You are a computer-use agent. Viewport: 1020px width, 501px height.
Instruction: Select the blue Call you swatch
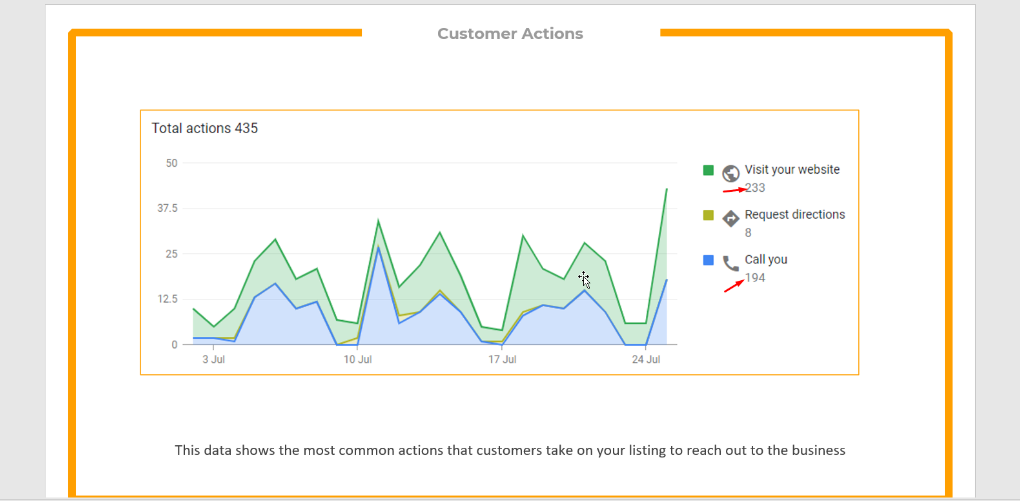click(x=708, y=260)
